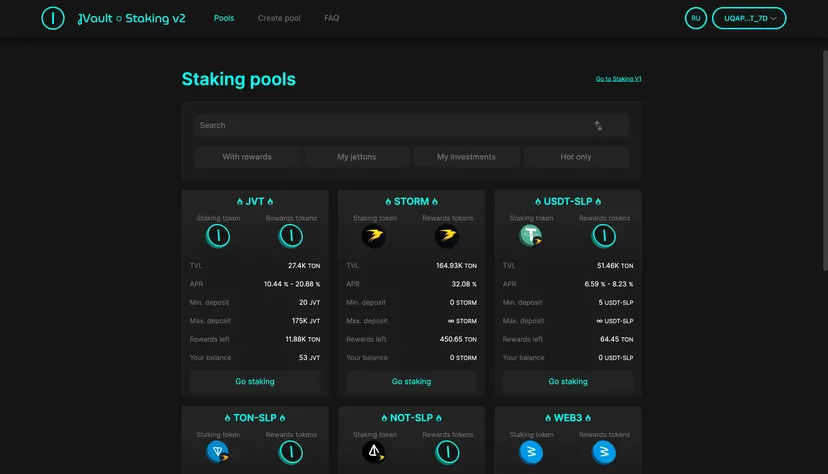
Task: Click the USDT-SLP pool title
Action: coord(568,202)
